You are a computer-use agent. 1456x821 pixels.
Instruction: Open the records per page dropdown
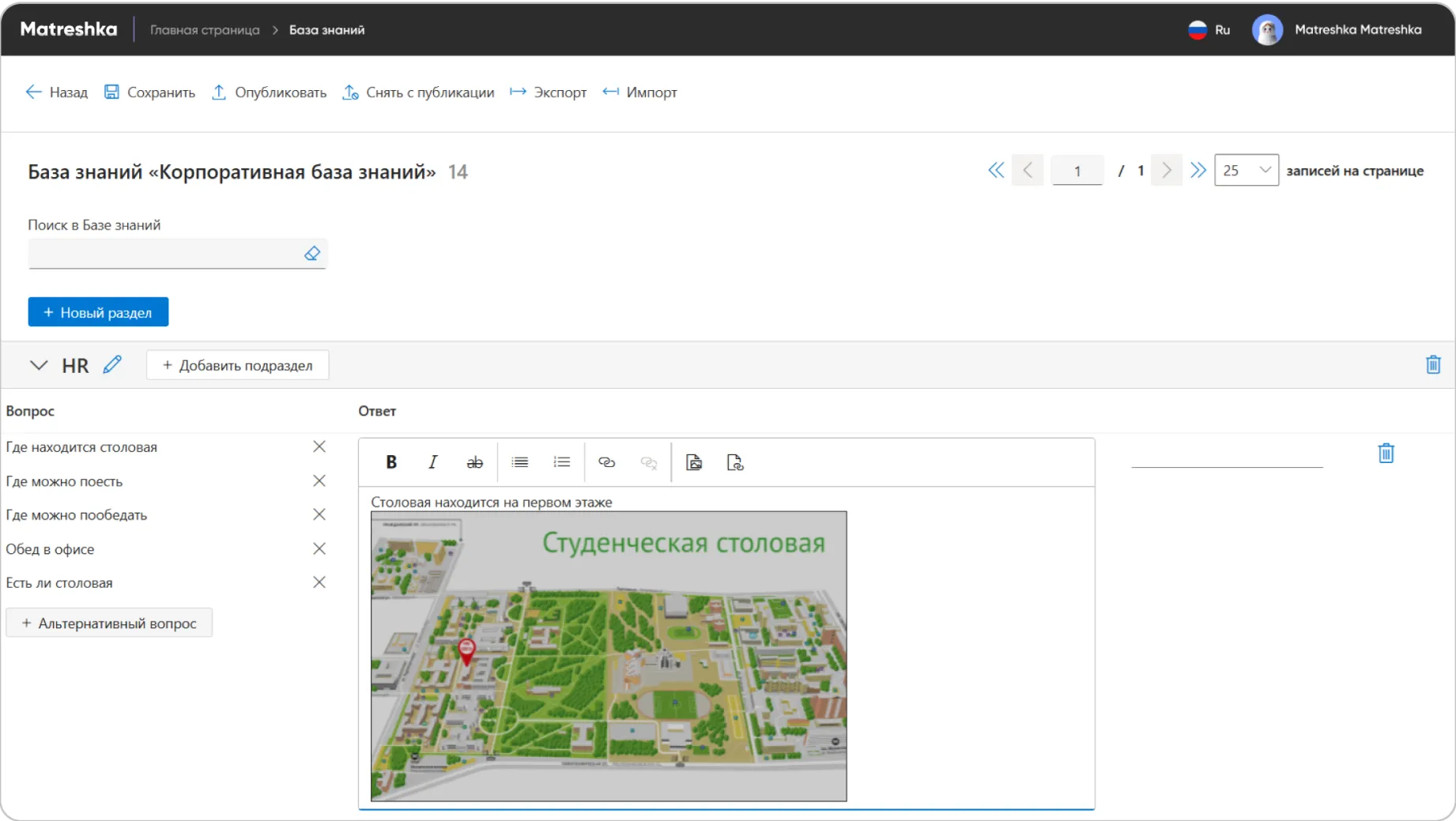click(x=1246, y=171)
